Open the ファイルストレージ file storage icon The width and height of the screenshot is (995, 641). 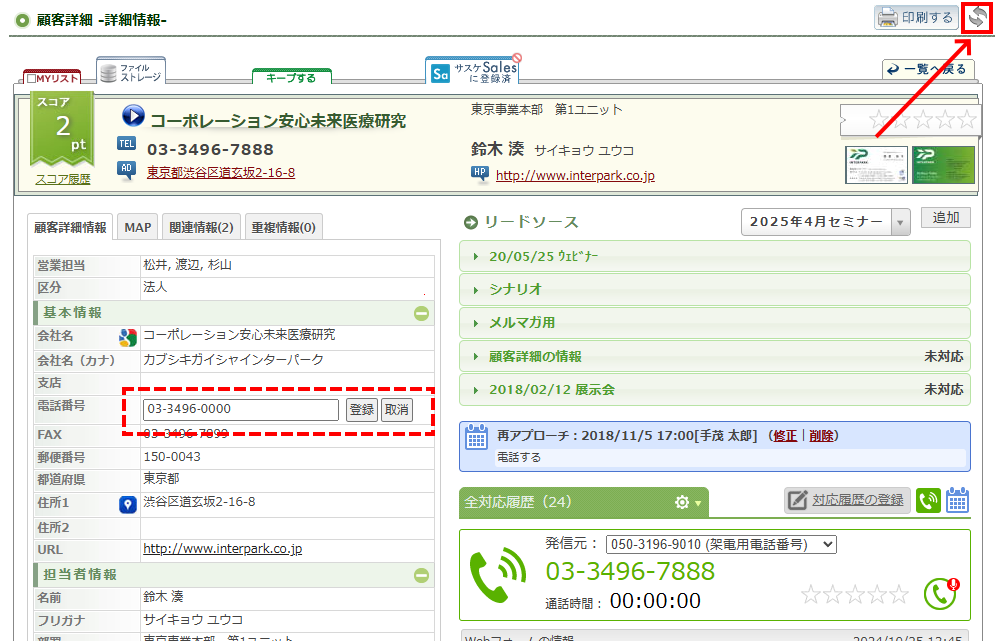tap(131, 72)
